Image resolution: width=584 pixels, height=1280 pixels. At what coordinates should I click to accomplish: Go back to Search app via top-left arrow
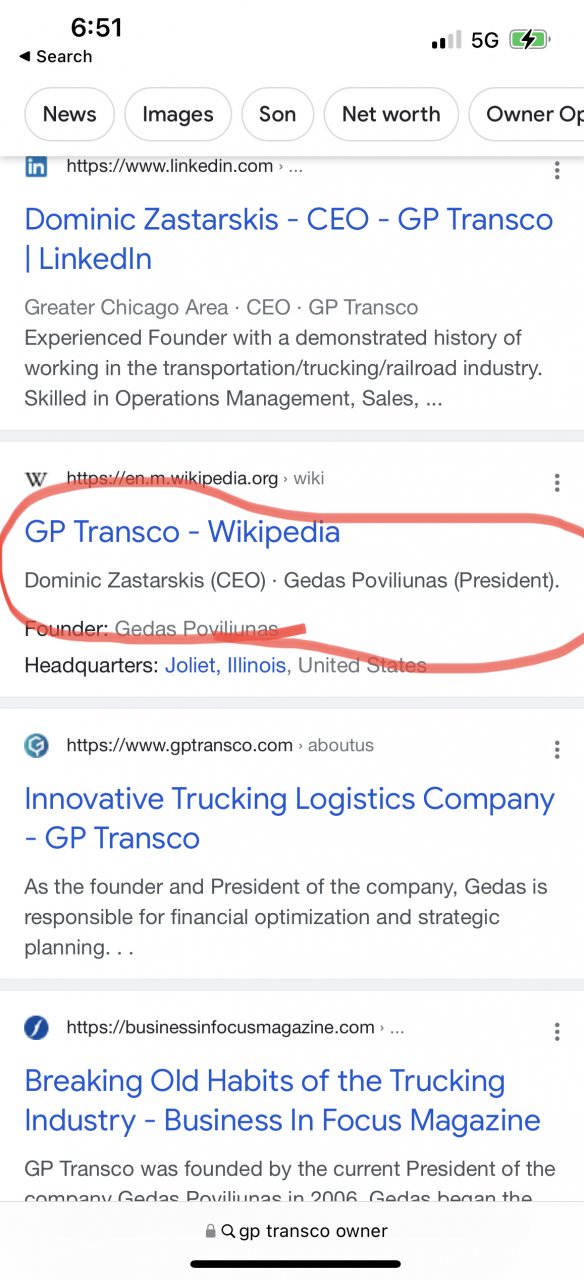click(x=24, y=57)
